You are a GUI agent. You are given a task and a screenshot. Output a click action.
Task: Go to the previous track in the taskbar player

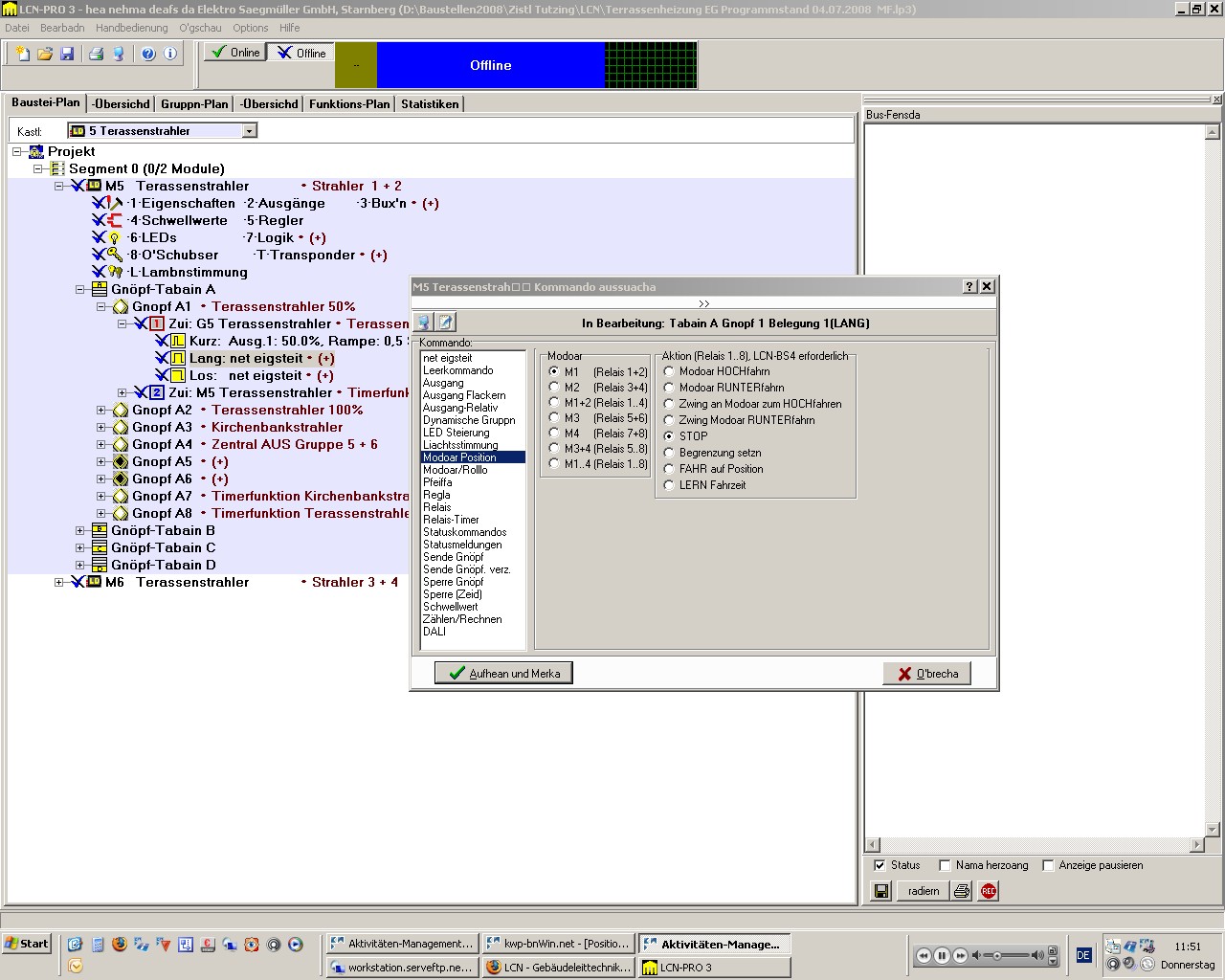(x=924, y=955)
